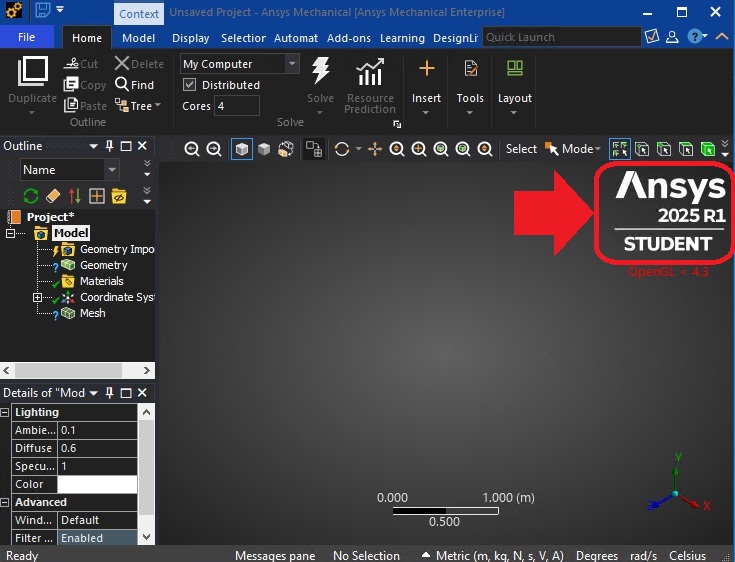The height and width of the screenshot is (562, 735).
Task: Run Solve with the lightning bolt icon
Action: (321, 71)
